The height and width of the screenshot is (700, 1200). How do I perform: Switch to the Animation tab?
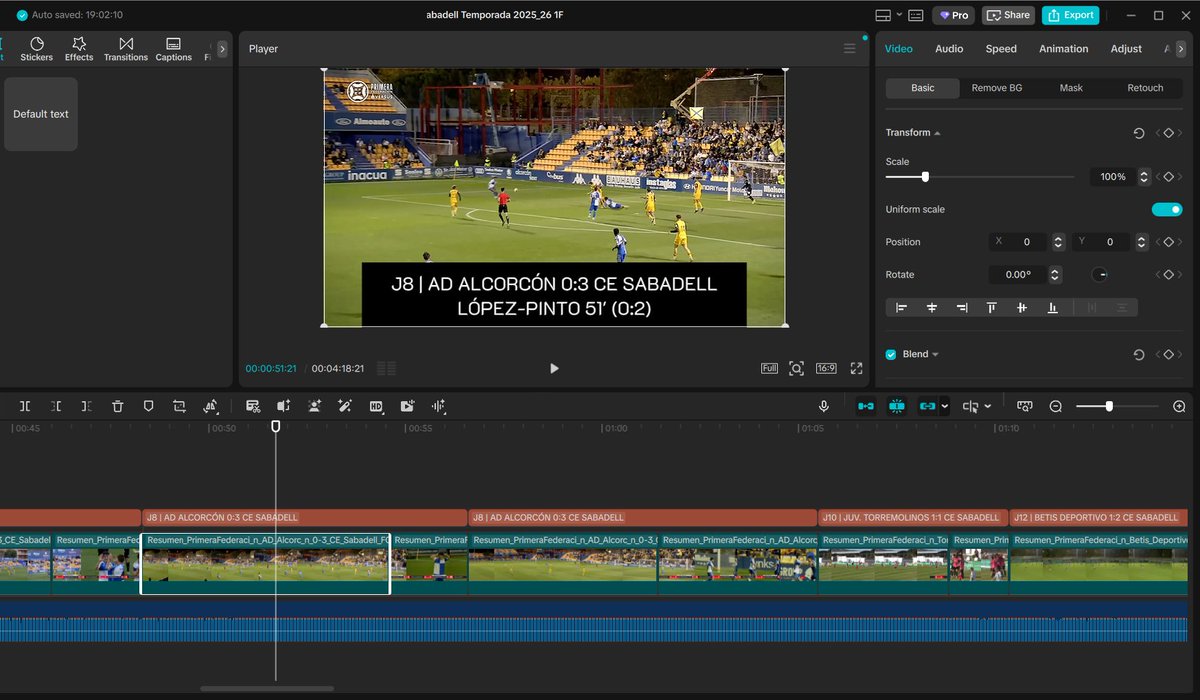[1063, 48]
